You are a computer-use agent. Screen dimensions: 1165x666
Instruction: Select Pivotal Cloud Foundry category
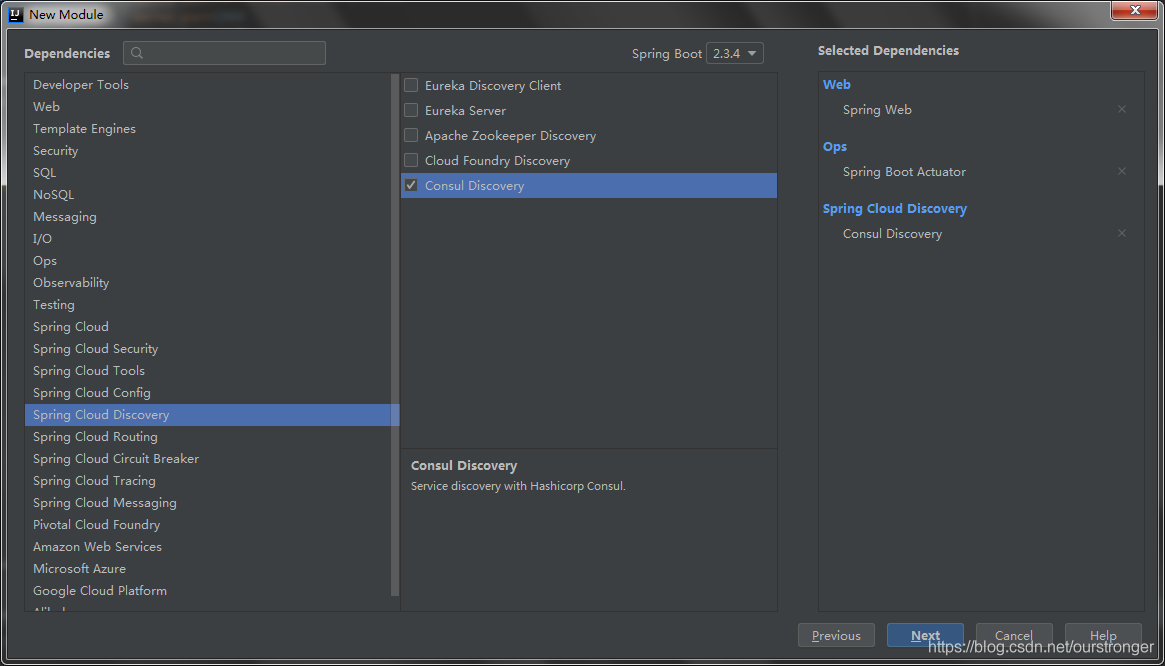[208, 525]
